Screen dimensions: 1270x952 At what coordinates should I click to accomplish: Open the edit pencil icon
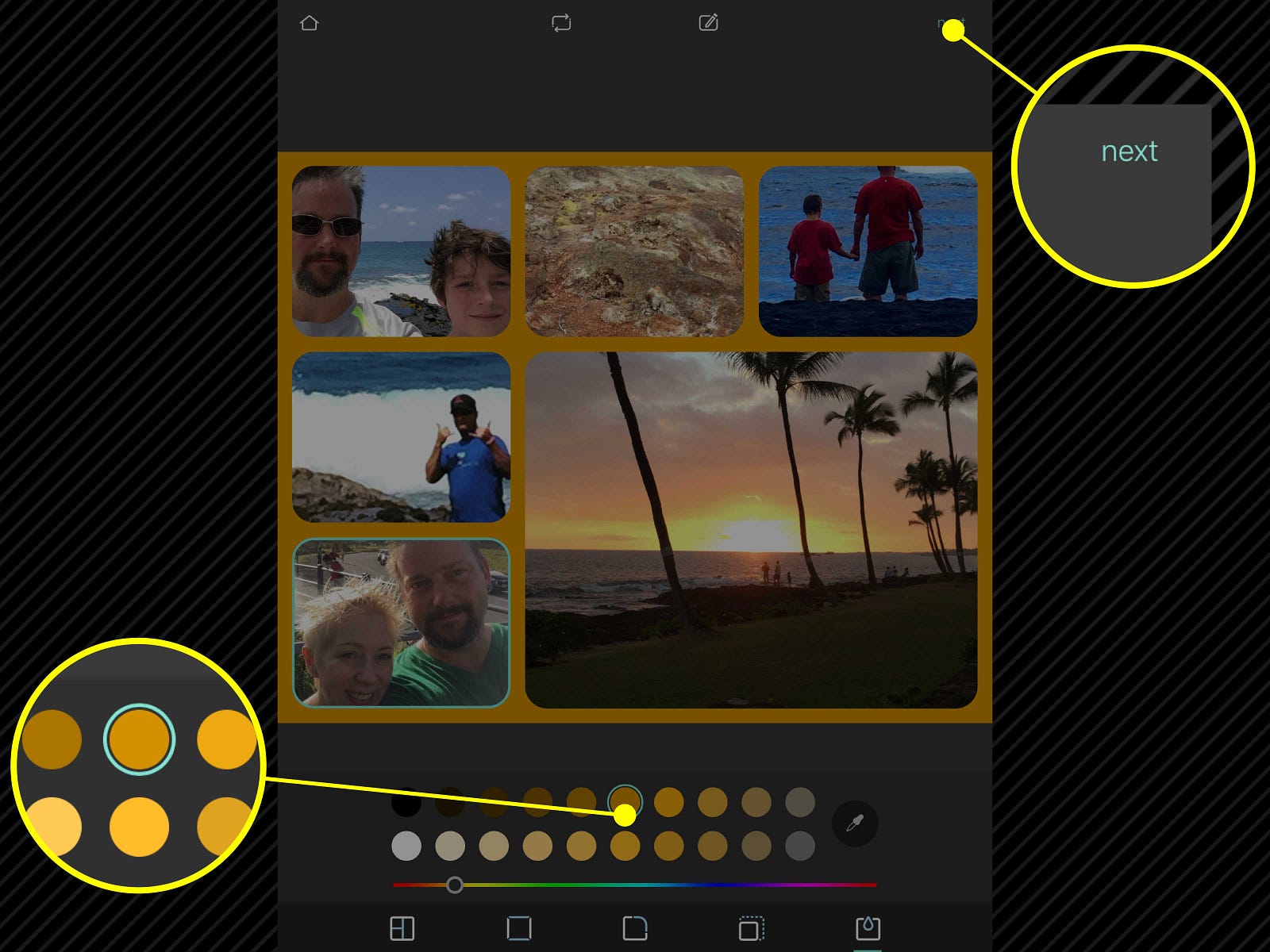[x=708, y=23]
